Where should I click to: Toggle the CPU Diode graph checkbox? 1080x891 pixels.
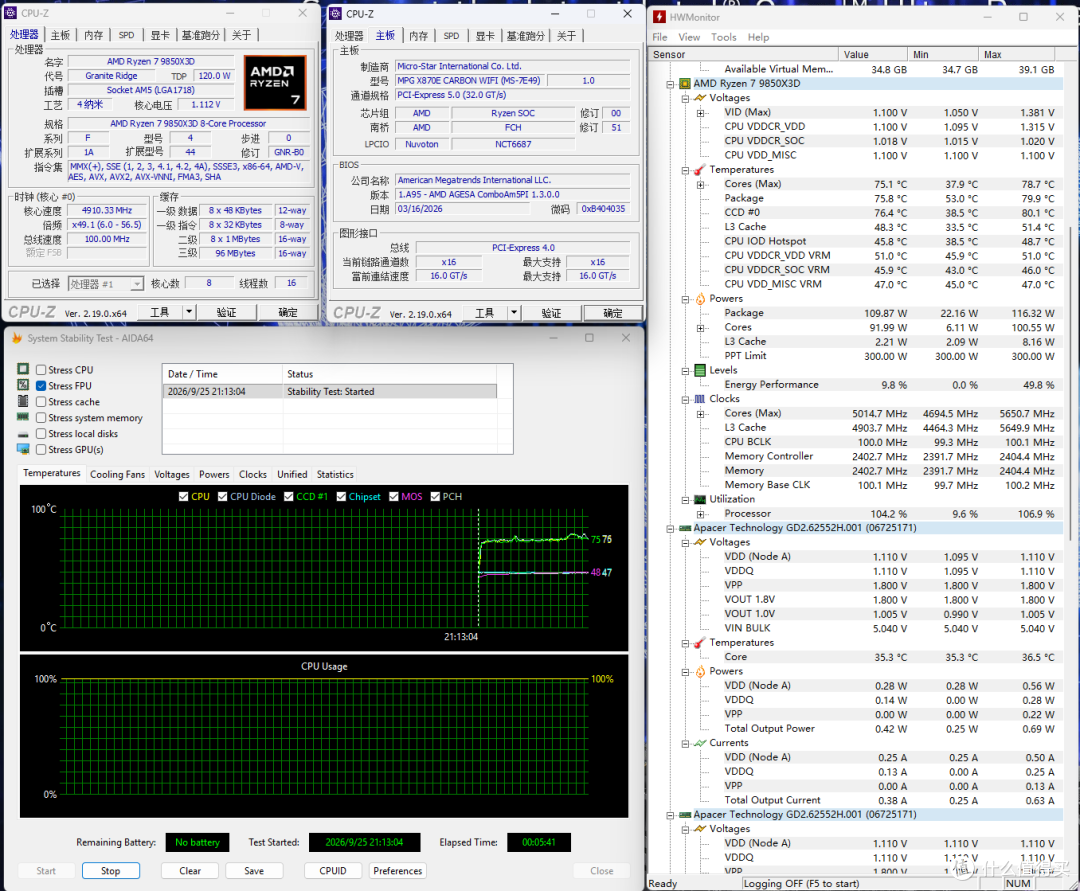(222, 496)
